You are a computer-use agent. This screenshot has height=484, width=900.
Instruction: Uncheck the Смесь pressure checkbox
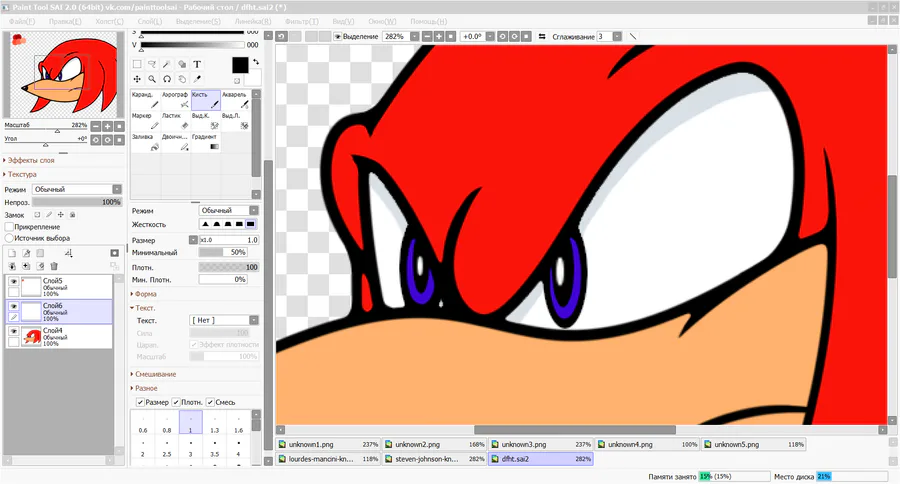click(210, 402)
